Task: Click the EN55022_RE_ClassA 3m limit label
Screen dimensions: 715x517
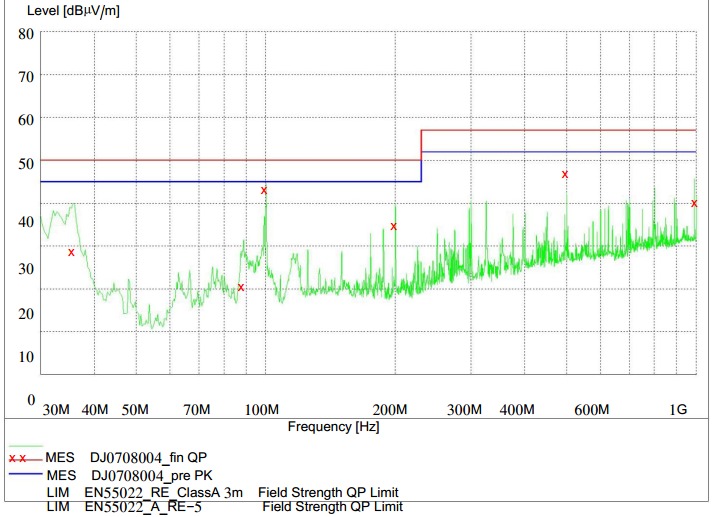Action: pos(163,493)
